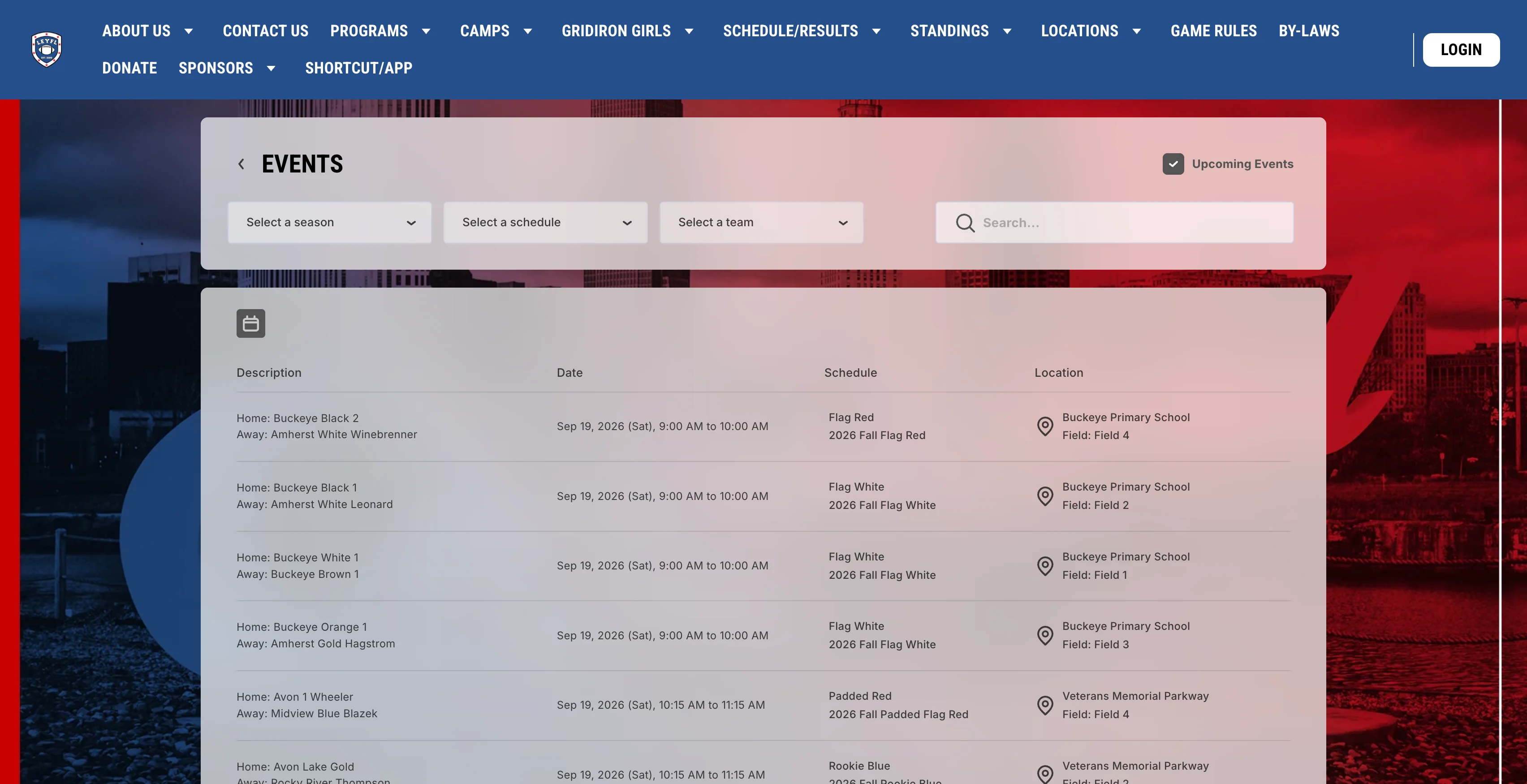
Task: Click the search magnifier icon
Action: click(x=965, y=223)
